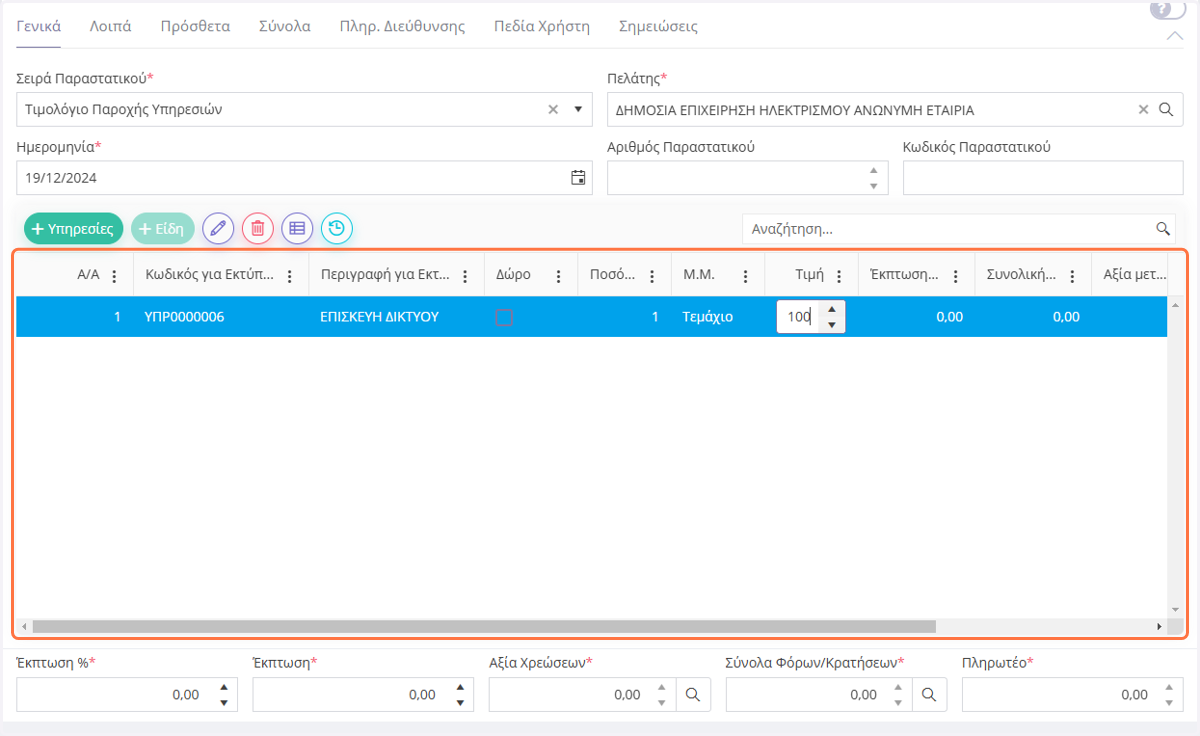Switch to the Σύνολα tab

284,26
